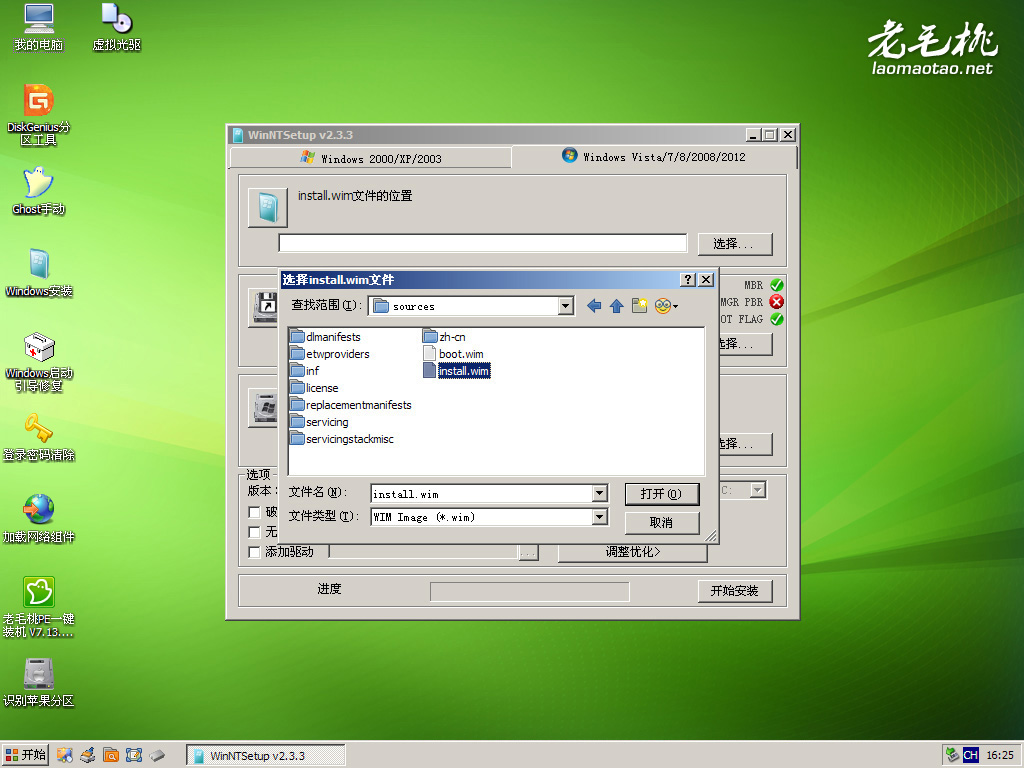Select the Windows启动引导修复 desktop icon
The image size is (1024, 768).
39,362
